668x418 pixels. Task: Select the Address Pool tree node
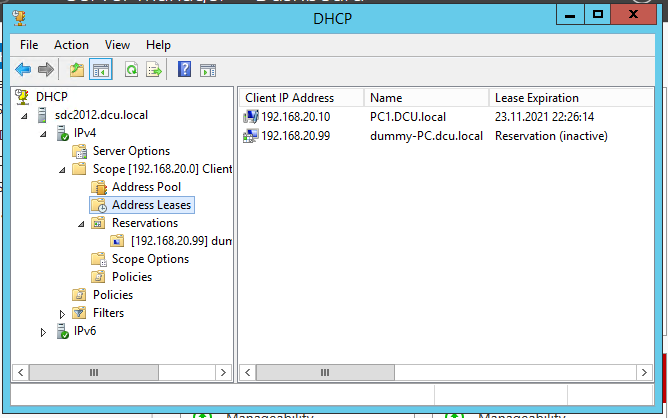[x=146, y=187]
